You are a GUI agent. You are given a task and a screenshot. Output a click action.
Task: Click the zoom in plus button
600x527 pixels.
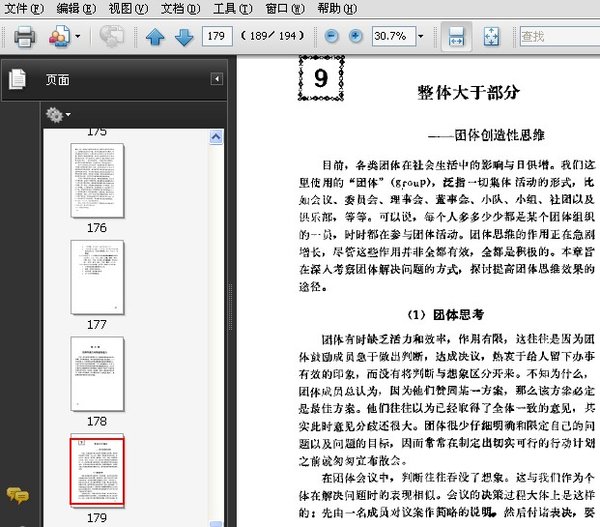pyautogui.click(x=356, y=37)
